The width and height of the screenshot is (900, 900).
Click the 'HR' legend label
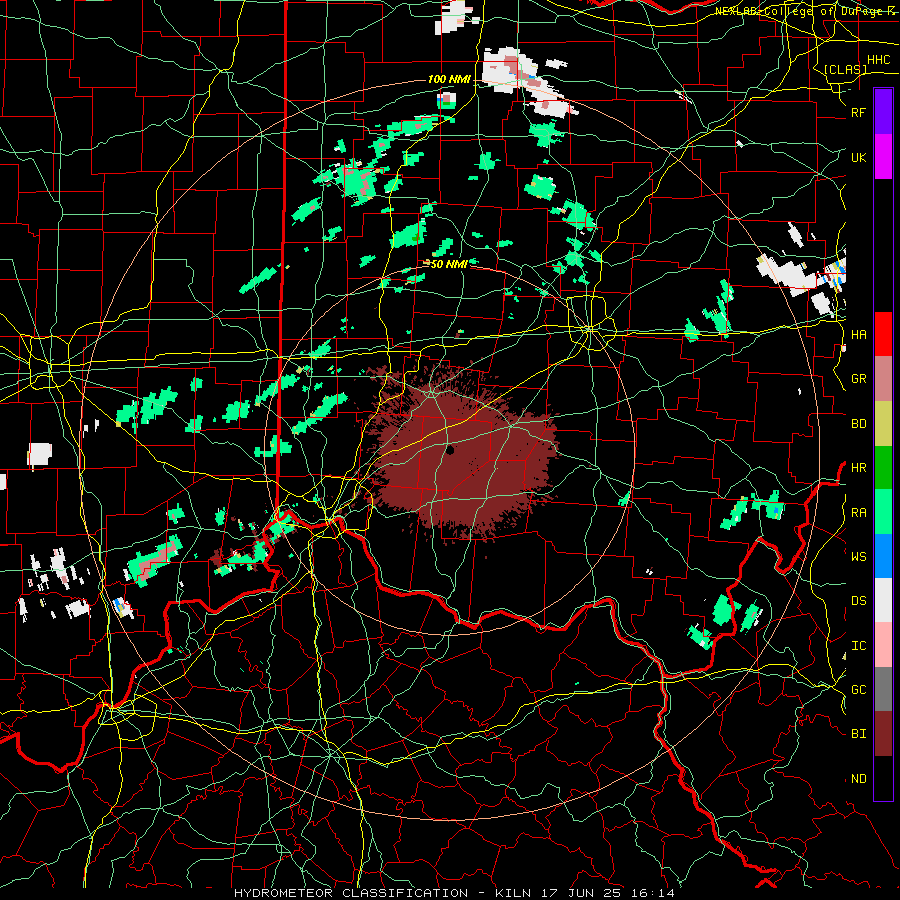[x=859, y=468]
